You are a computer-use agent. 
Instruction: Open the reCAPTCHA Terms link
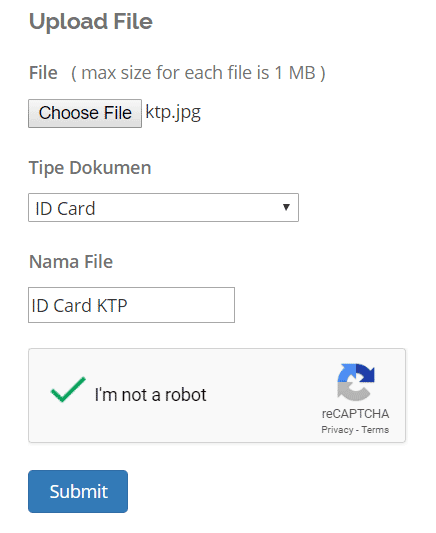pyautogui.click(x=375, y=430)
